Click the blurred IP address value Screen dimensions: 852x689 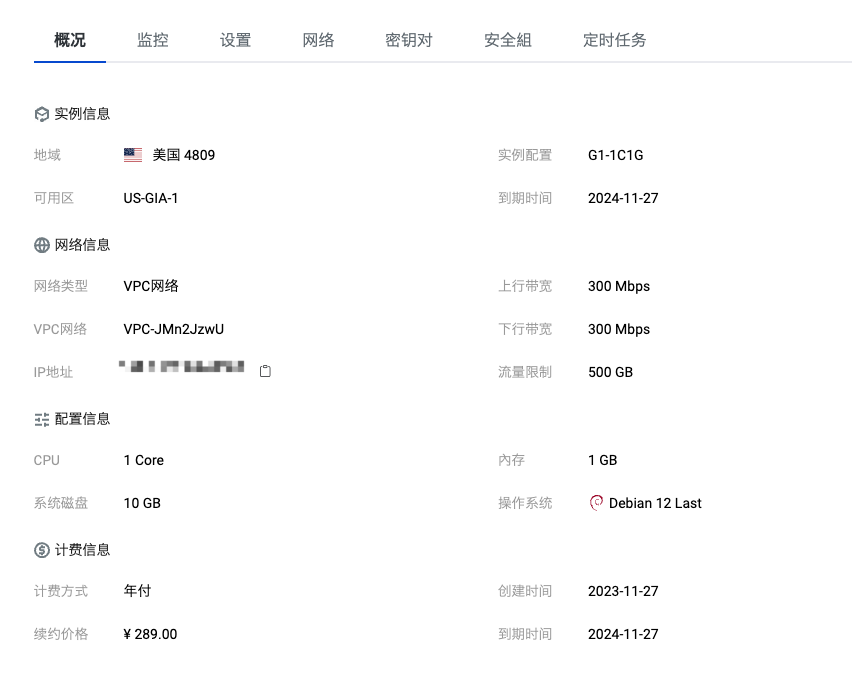(181, 367)
